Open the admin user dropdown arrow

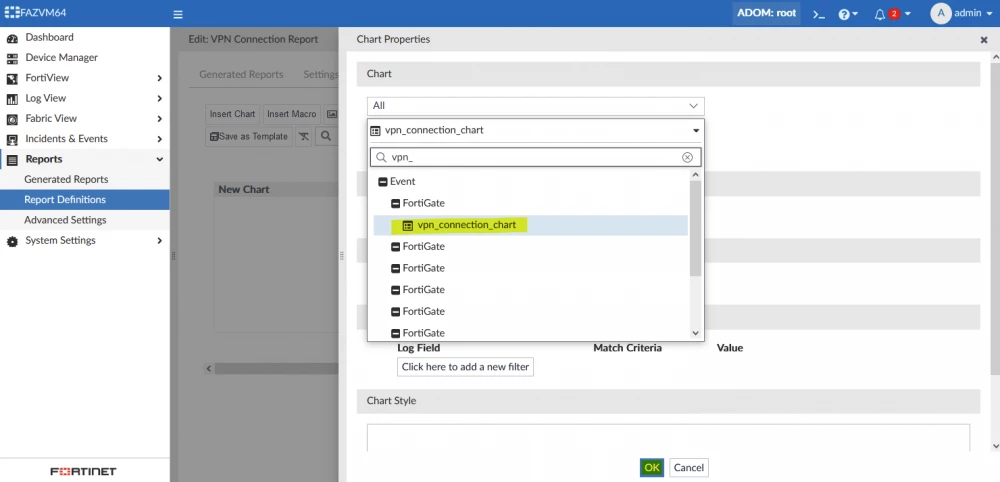[989, 14]
